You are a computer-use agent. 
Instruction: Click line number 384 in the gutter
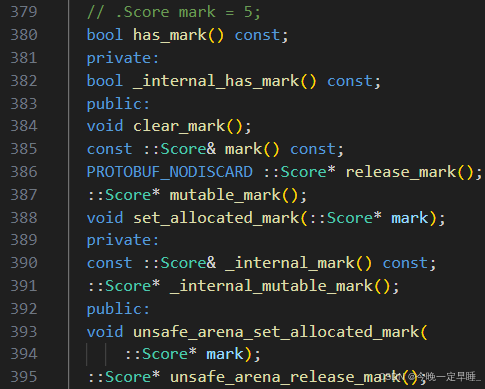point(24,126)
